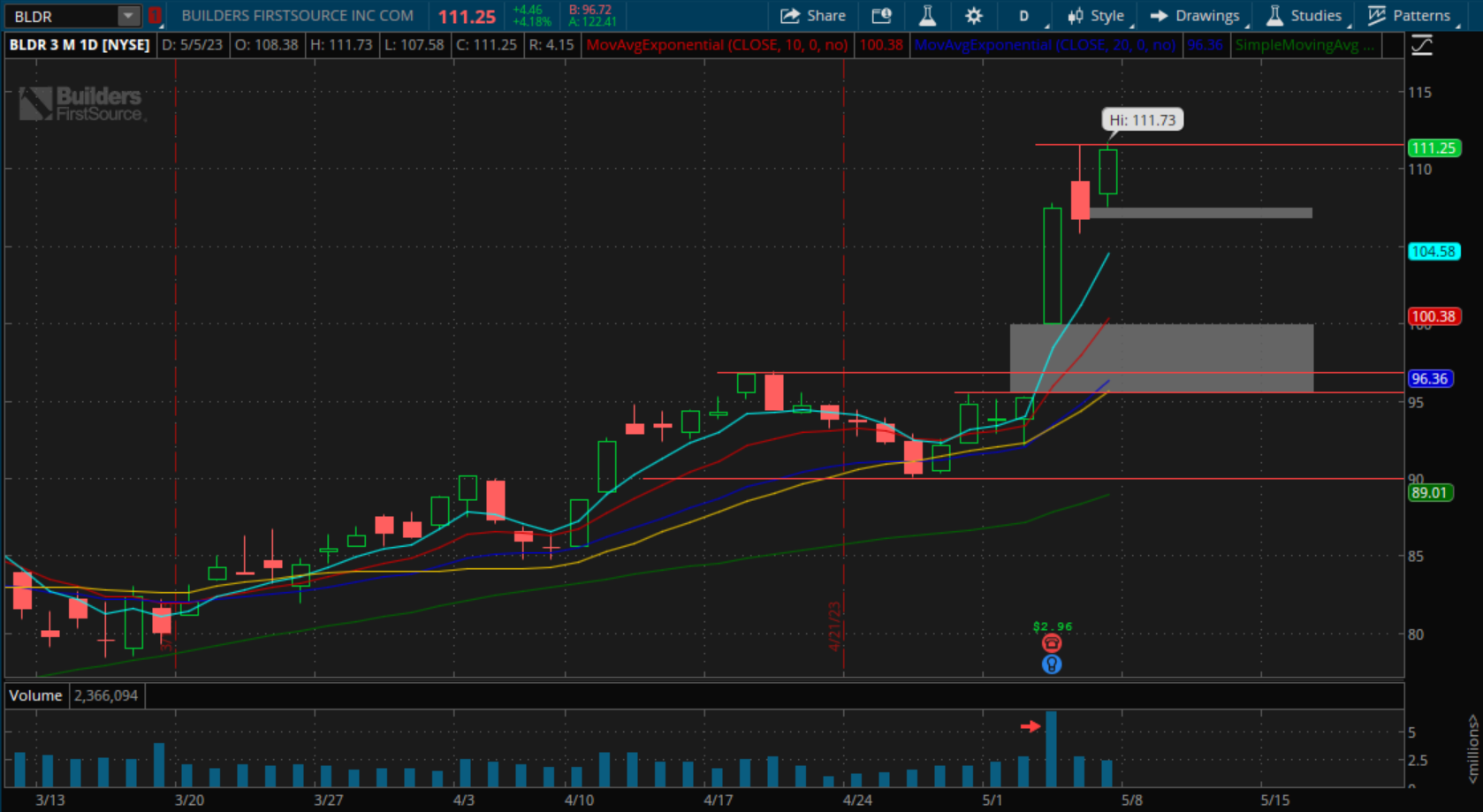Click the D timeframe selector
The height and width of the screenshot is (812, 1483).
click(1023, 16)
